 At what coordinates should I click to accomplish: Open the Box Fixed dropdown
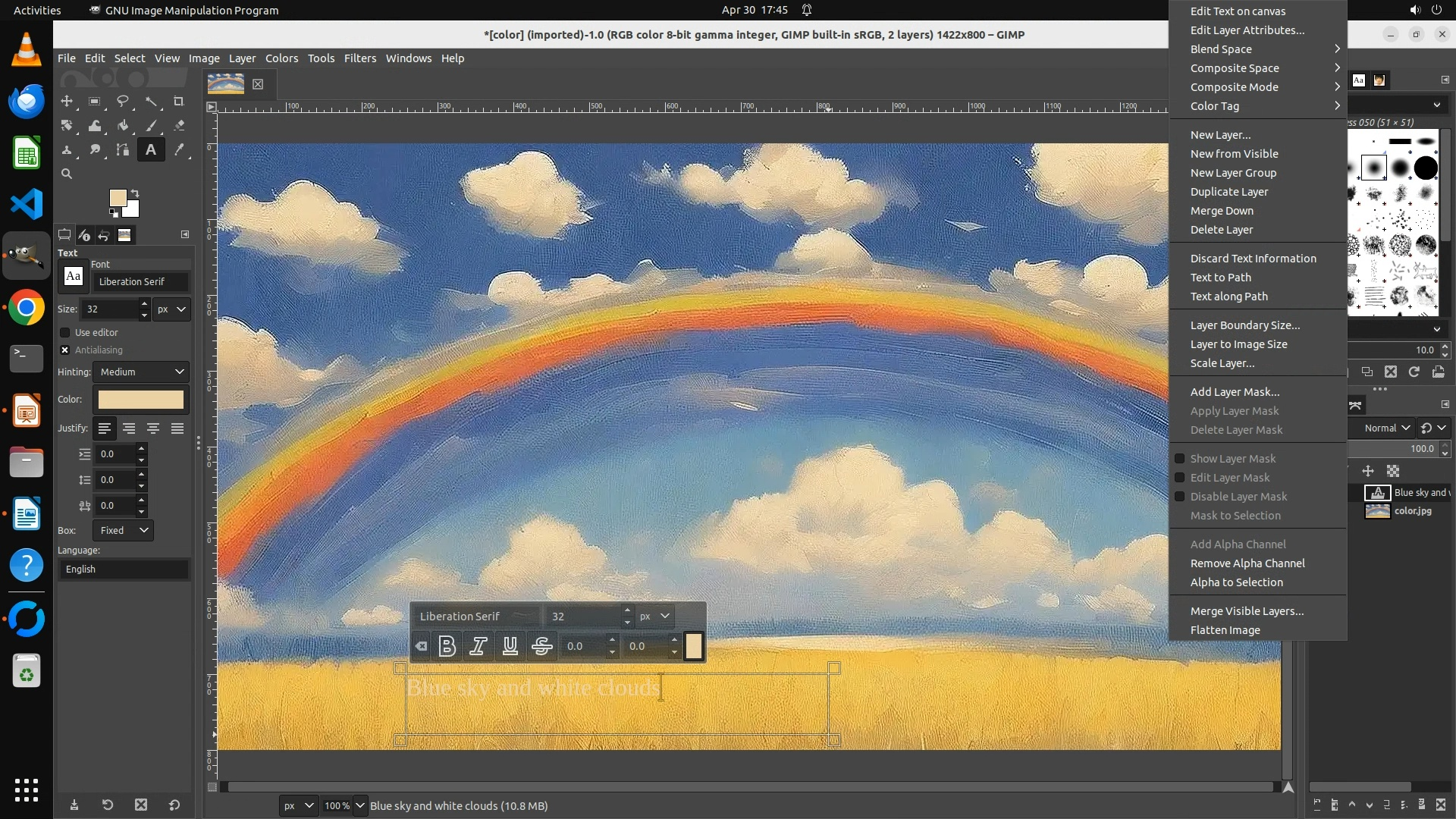(x=124, y=530)
